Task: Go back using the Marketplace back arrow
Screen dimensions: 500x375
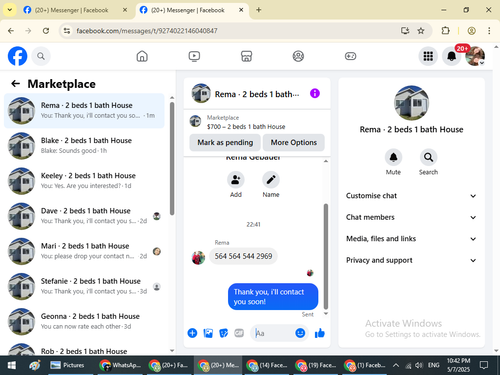Action: coord(15,84)
